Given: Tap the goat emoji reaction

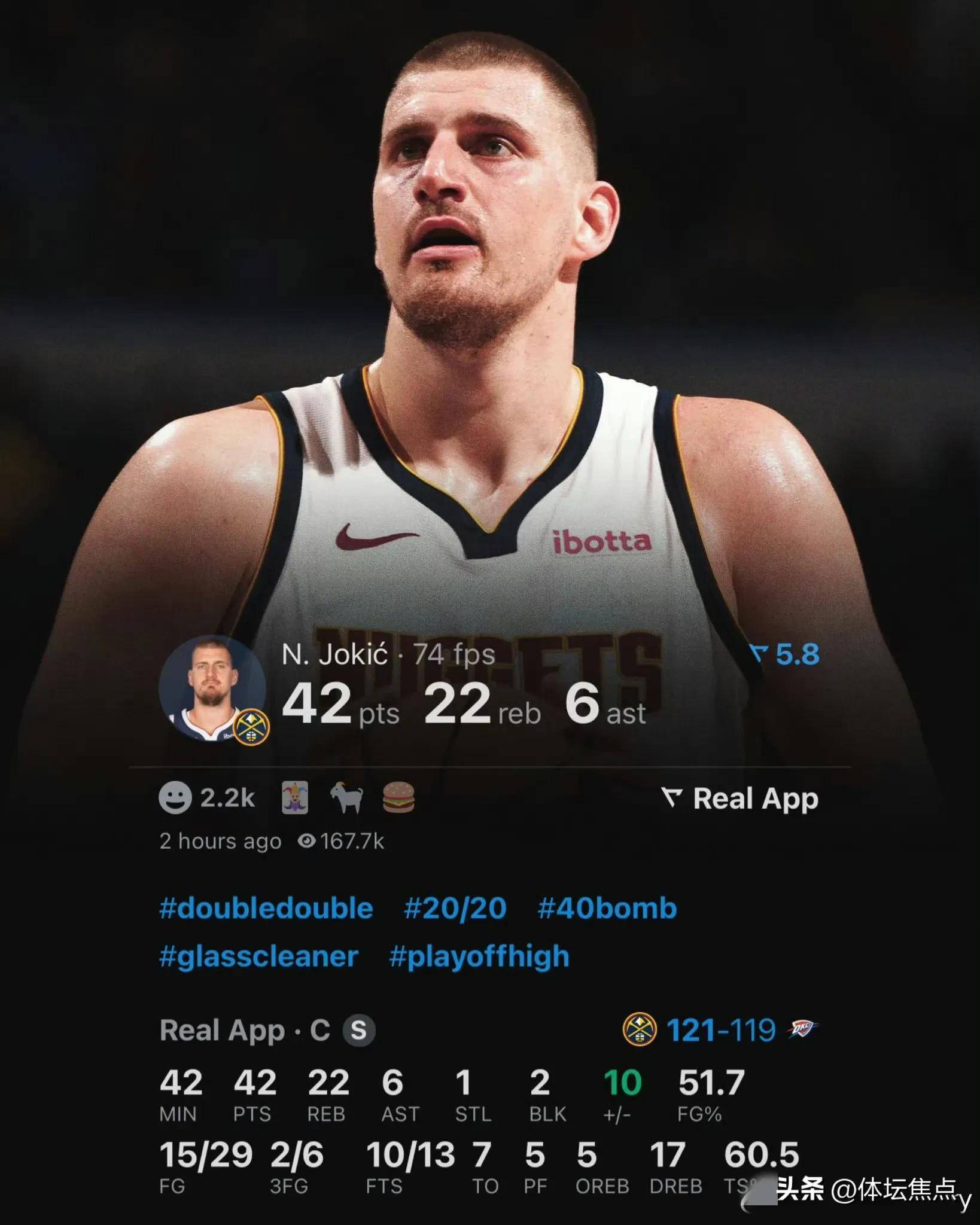Looking at the screenshot, I should click(x=347, y=798).
